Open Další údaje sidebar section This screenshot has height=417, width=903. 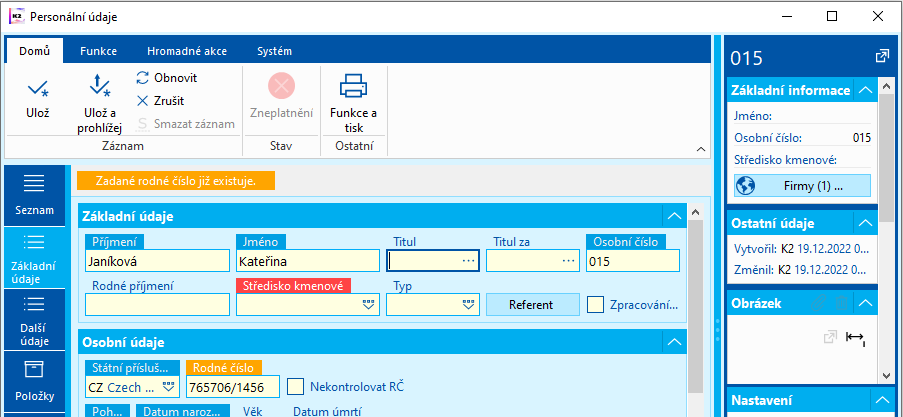[x=34, y=319]
